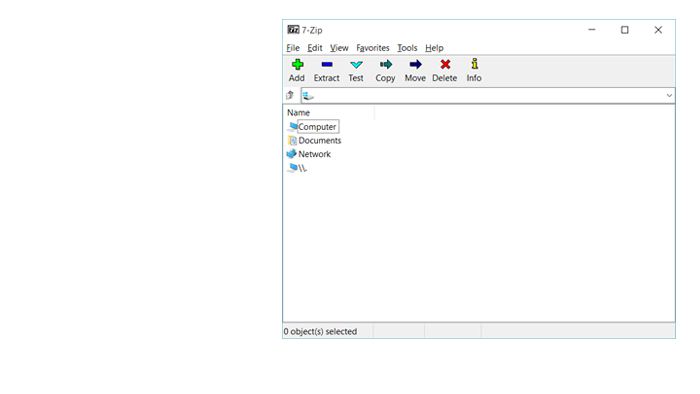Open the Help menu
700x394 pixels.
(434, 48)
